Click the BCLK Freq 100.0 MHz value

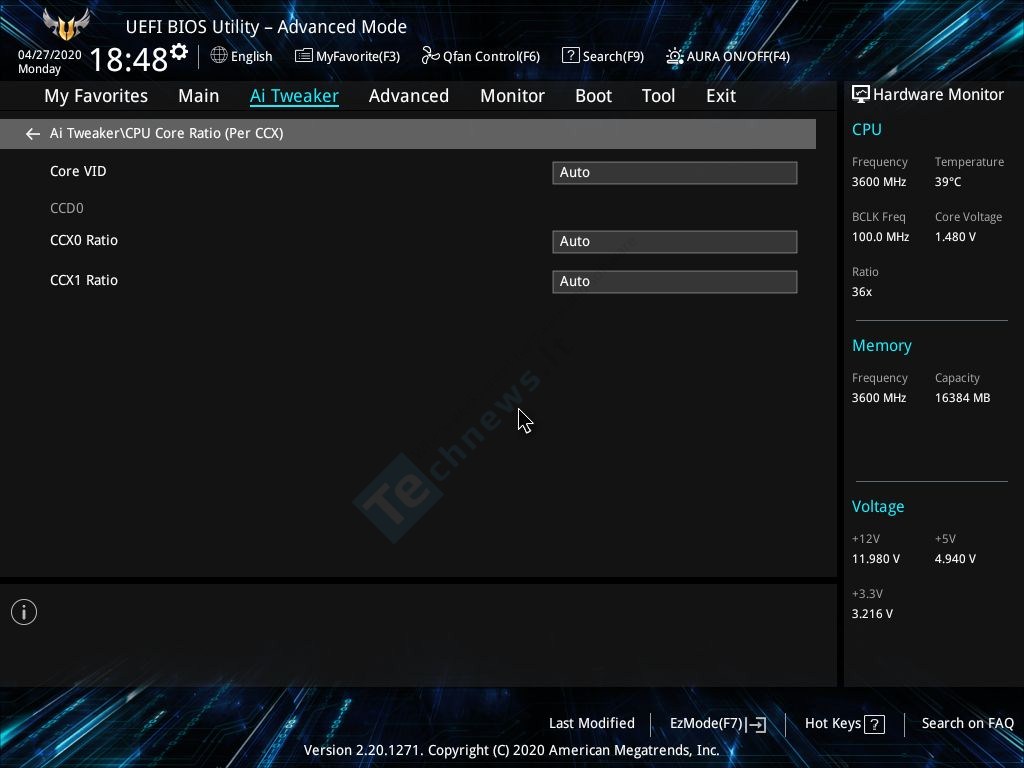click(880, 237)
